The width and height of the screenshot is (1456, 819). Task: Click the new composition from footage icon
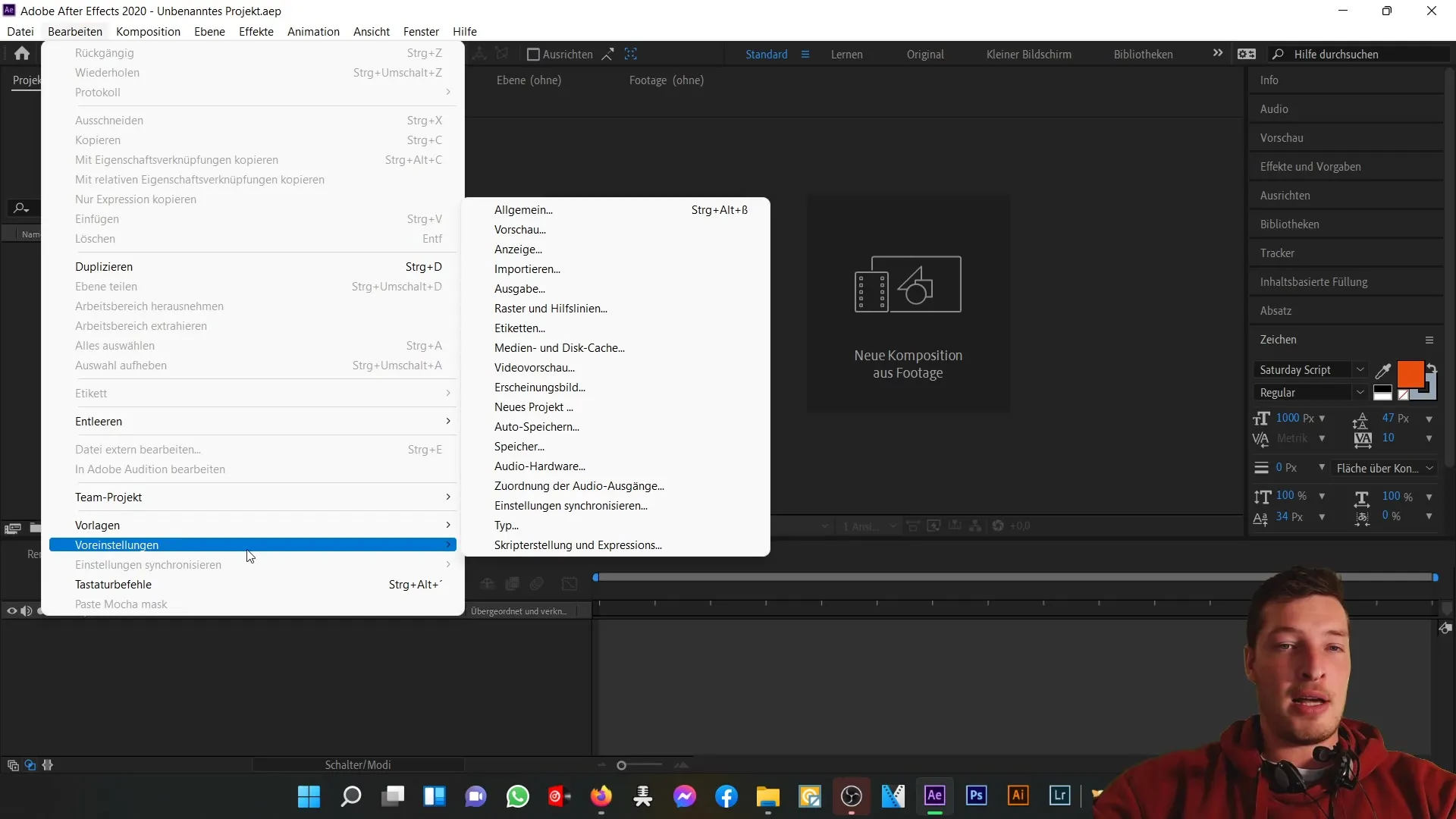908,284
